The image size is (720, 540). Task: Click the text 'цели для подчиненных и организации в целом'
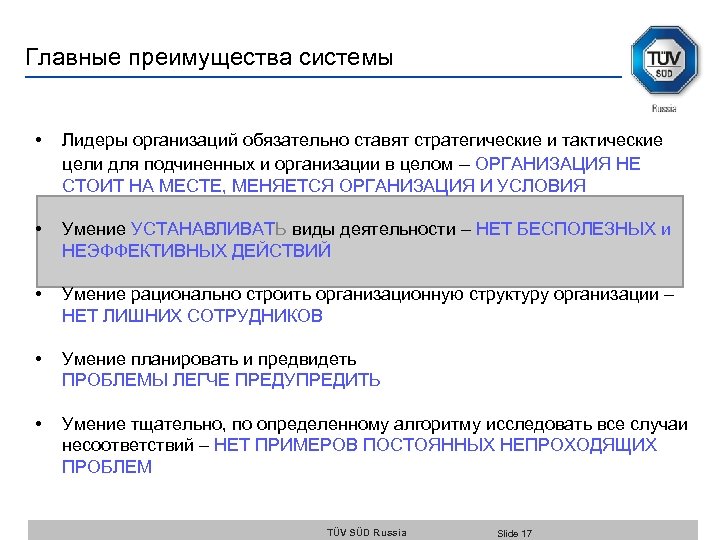tap(257, 164)
